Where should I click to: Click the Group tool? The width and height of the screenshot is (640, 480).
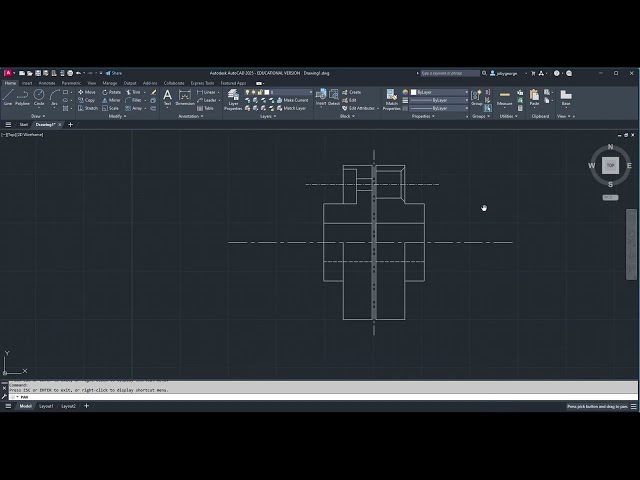click(x=476, y=98)
